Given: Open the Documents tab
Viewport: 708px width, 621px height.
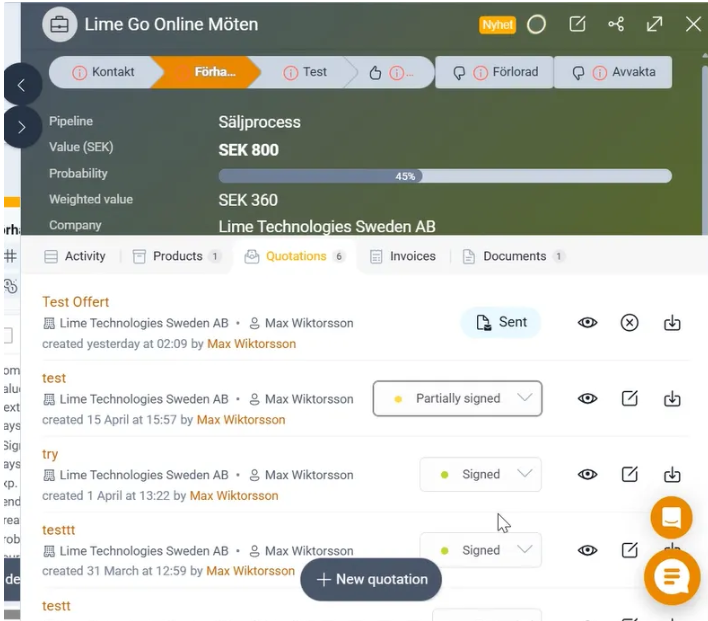Looking at the screenshot, I should (513, 256).
